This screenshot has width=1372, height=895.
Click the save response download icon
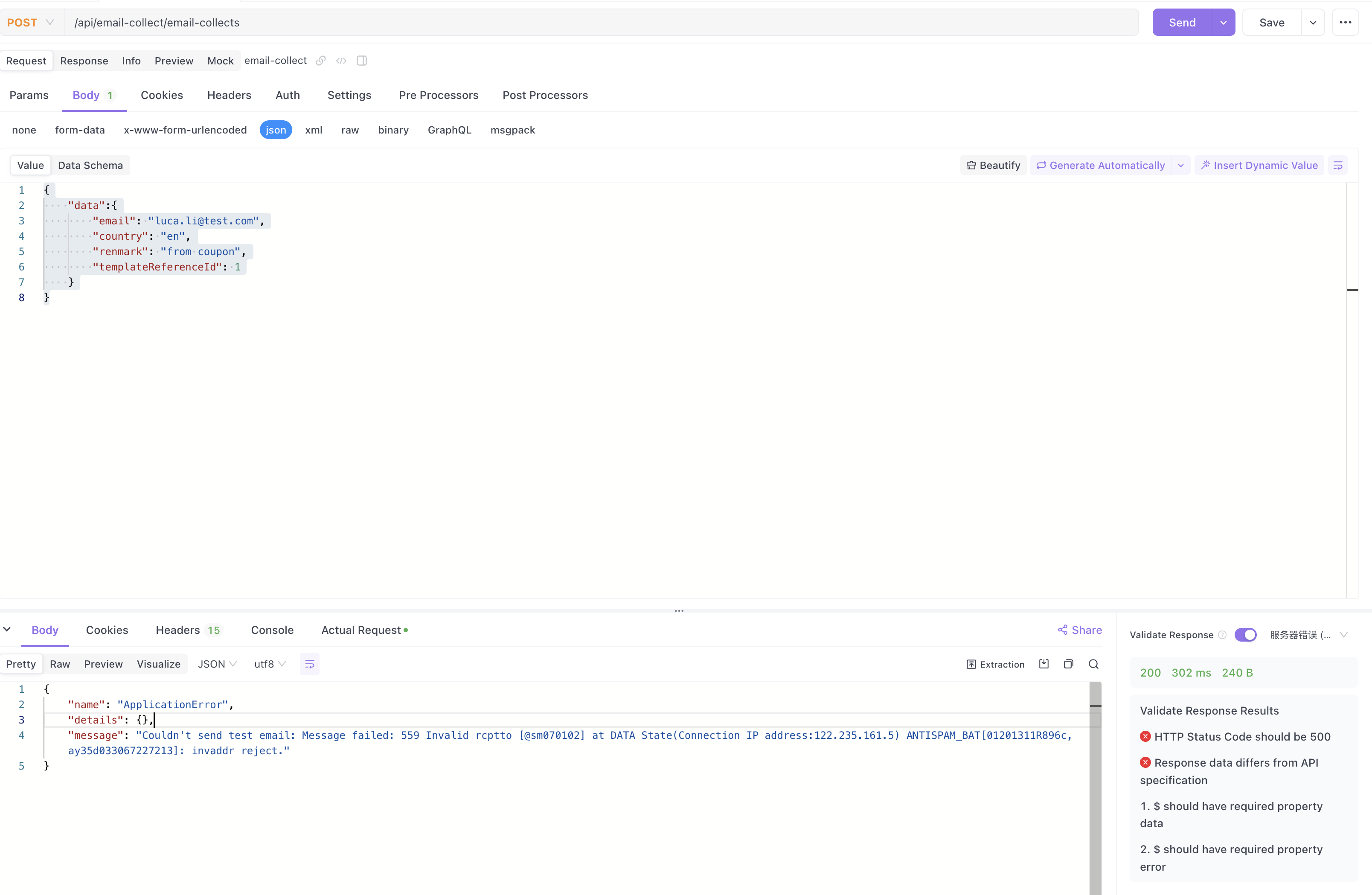[1044, 664]
